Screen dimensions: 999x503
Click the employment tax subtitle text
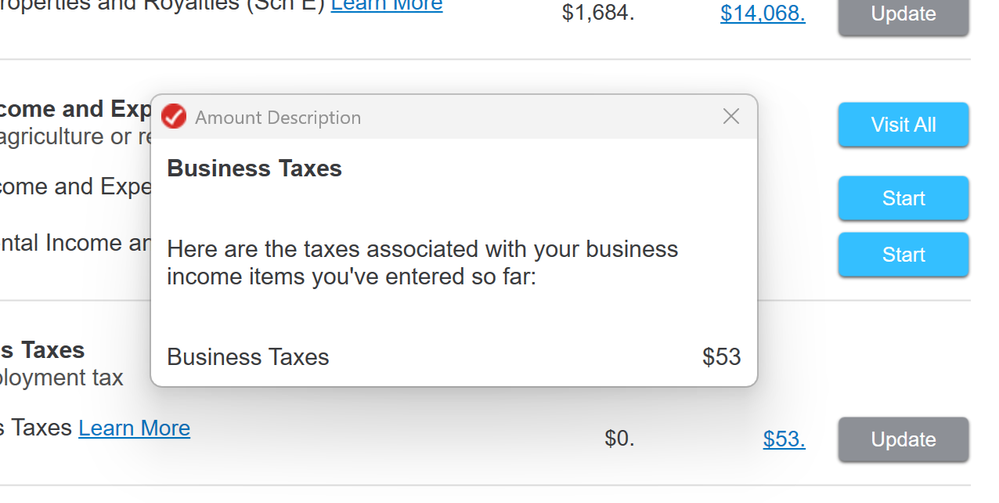click(x=62, y=378)
